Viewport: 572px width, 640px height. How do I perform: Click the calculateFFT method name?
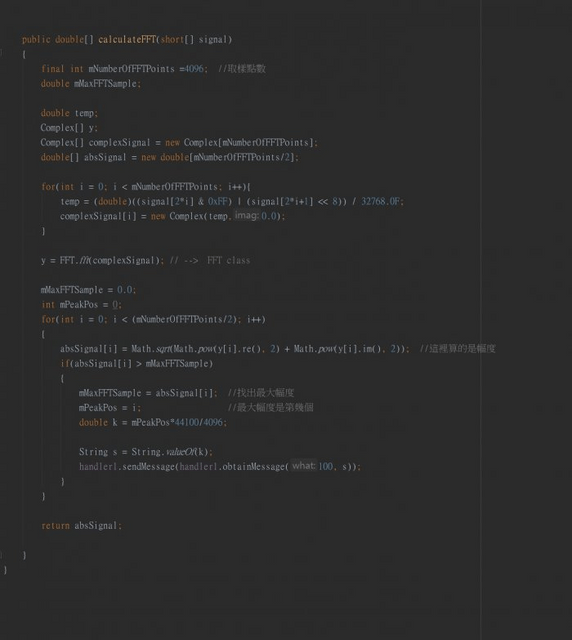127,40
